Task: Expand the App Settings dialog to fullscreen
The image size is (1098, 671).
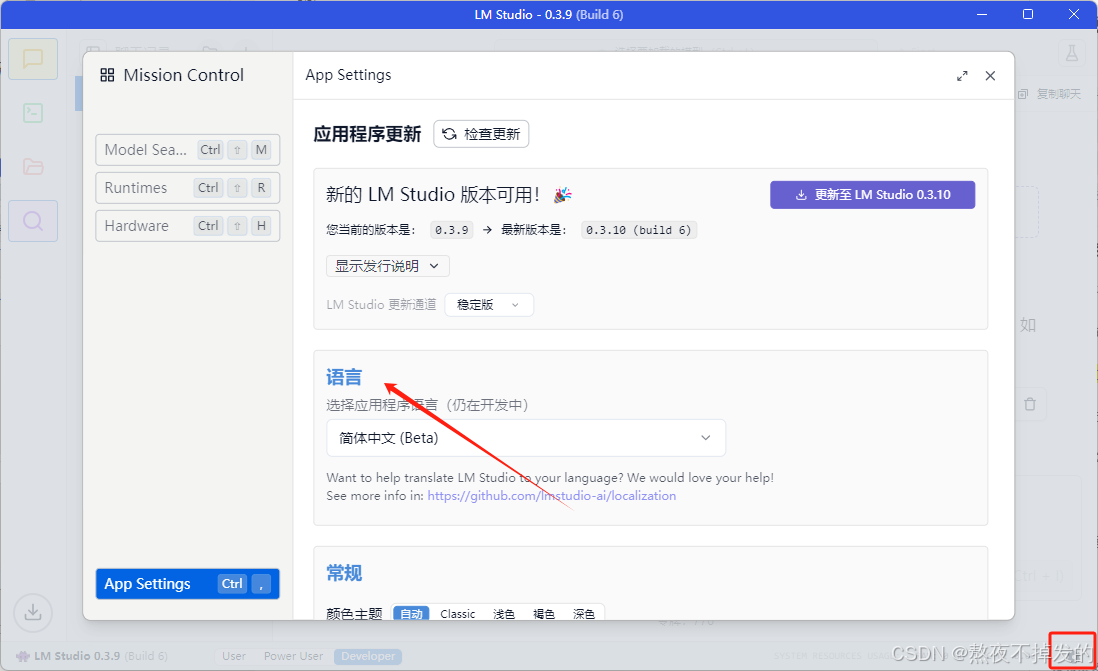Action: [x=962, y=76]
